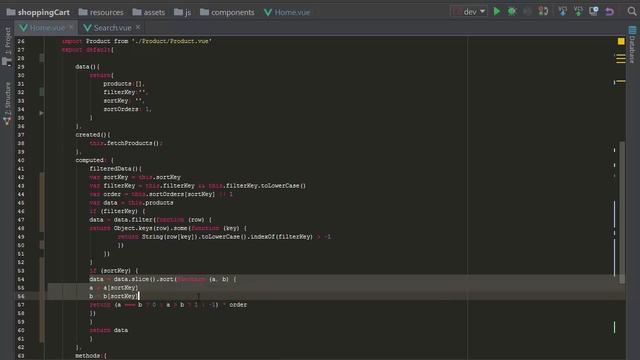The width and height of the screenshot is (640, 360).
Task: Update project via blue VCS arrow icon
Action: (562, 11)
